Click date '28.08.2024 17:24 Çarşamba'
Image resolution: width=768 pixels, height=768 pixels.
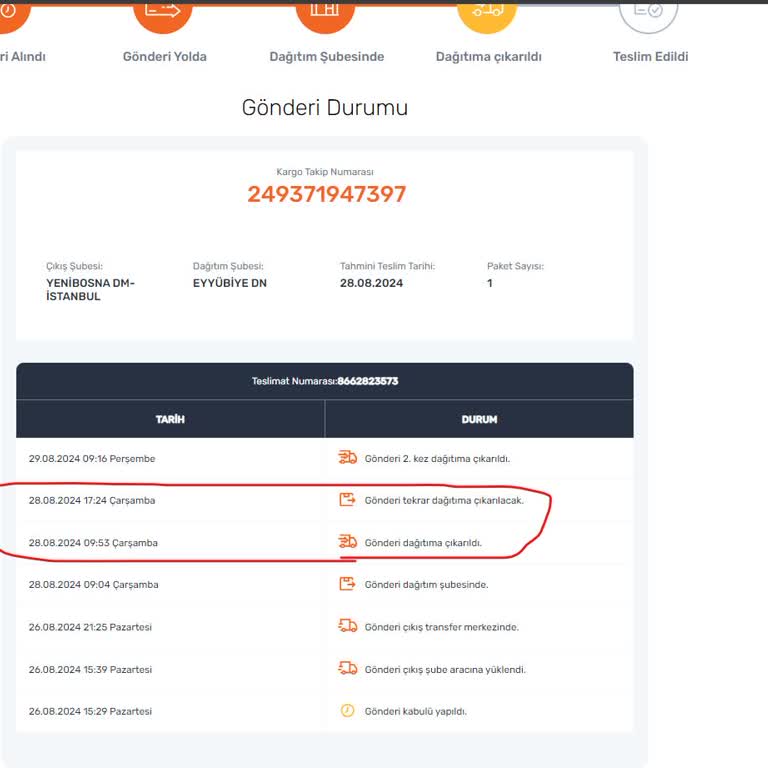tap(92, 501)
